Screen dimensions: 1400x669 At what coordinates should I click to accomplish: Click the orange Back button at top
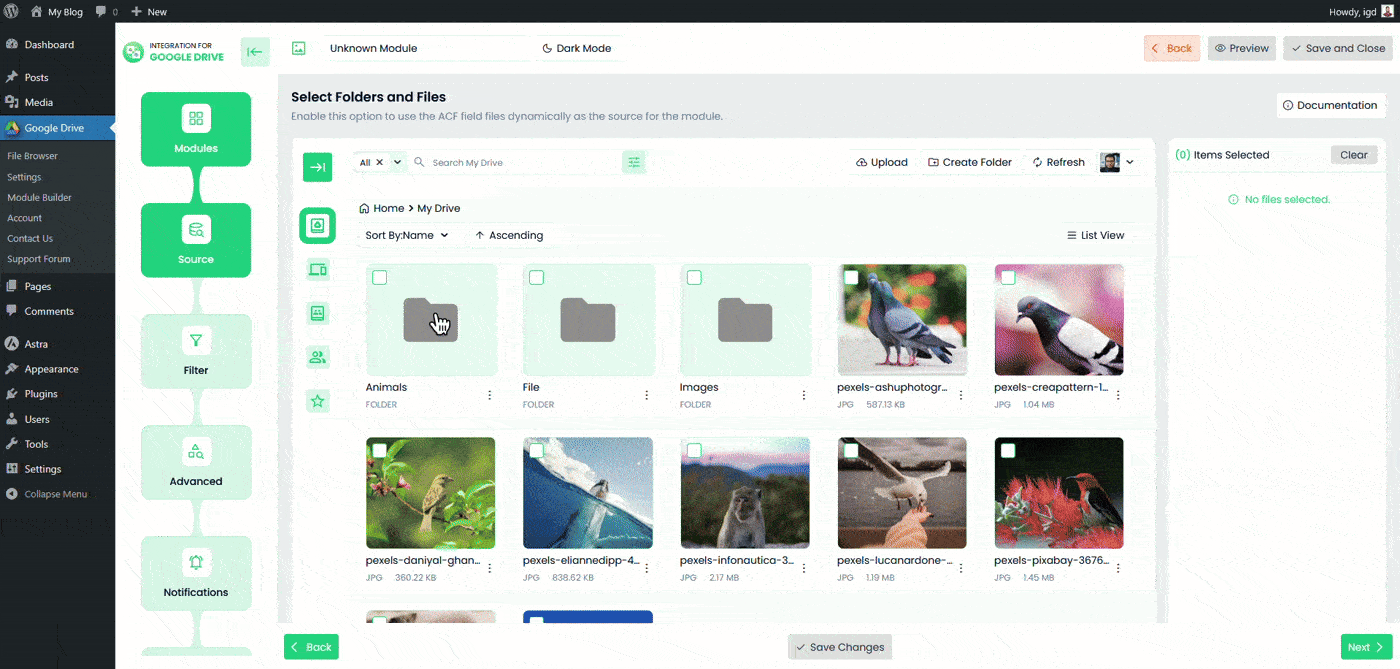(1172, 48)
